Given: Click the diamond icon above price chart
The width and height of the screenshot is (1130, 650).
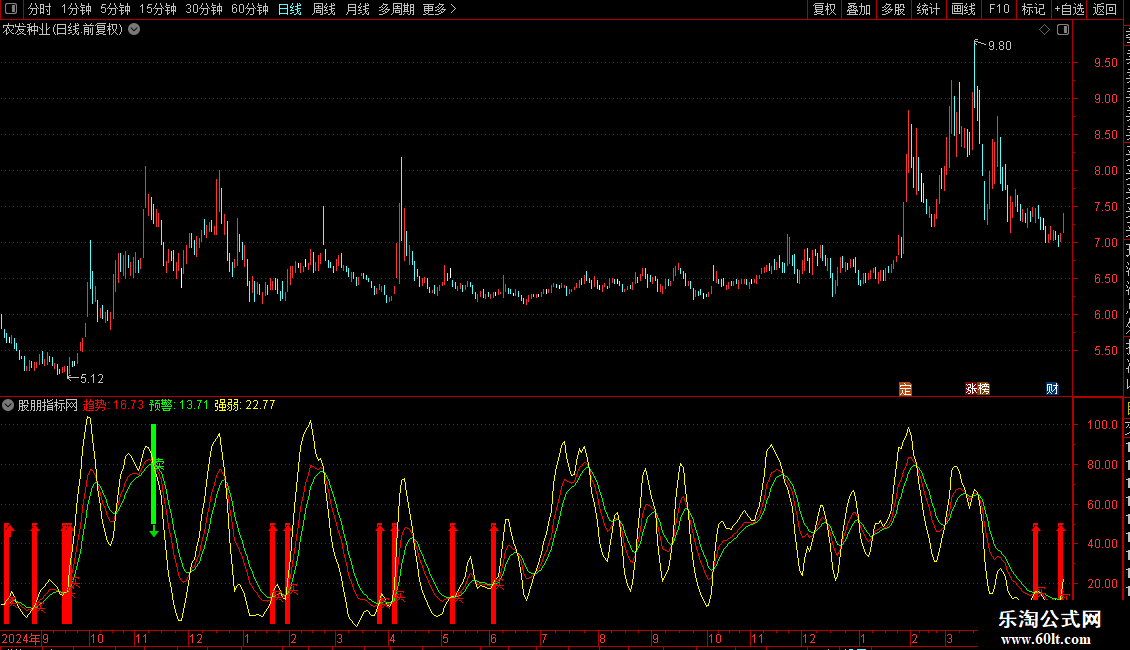Looking at the screenshot, I should (1044, 30).
